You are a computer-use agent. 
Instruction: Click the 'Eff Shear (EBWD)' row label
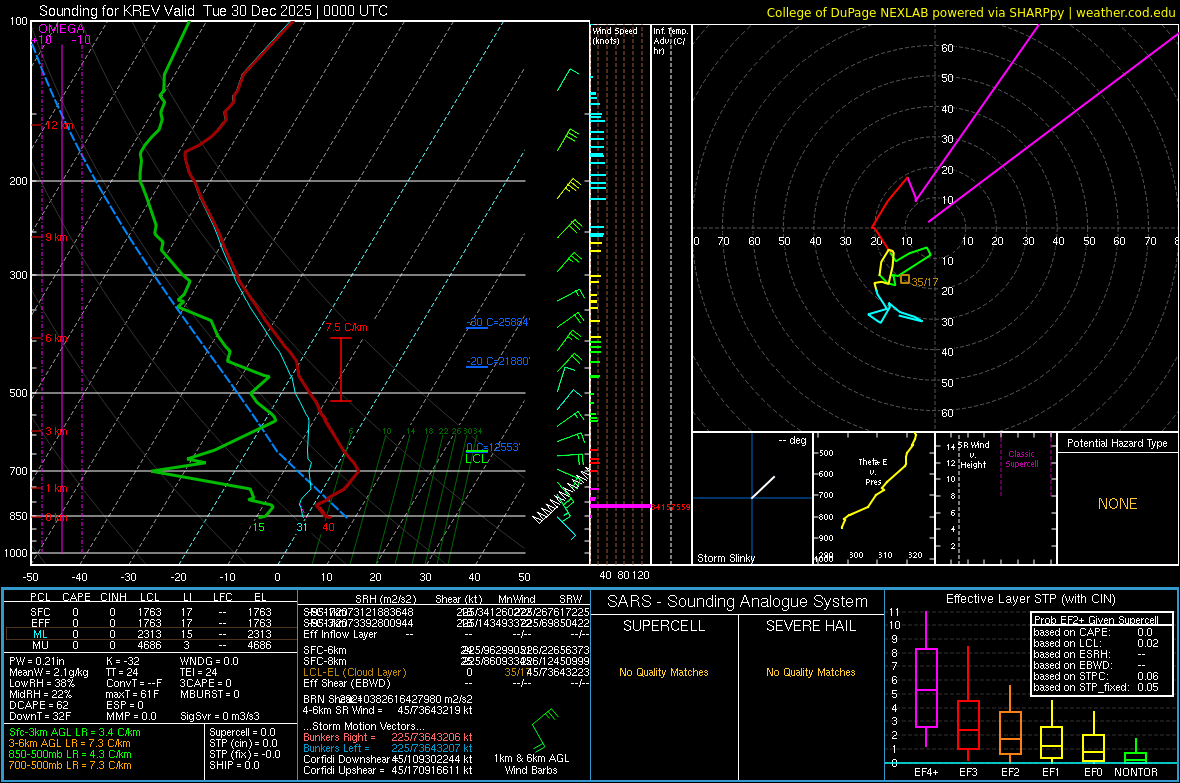tap(347, 684)
